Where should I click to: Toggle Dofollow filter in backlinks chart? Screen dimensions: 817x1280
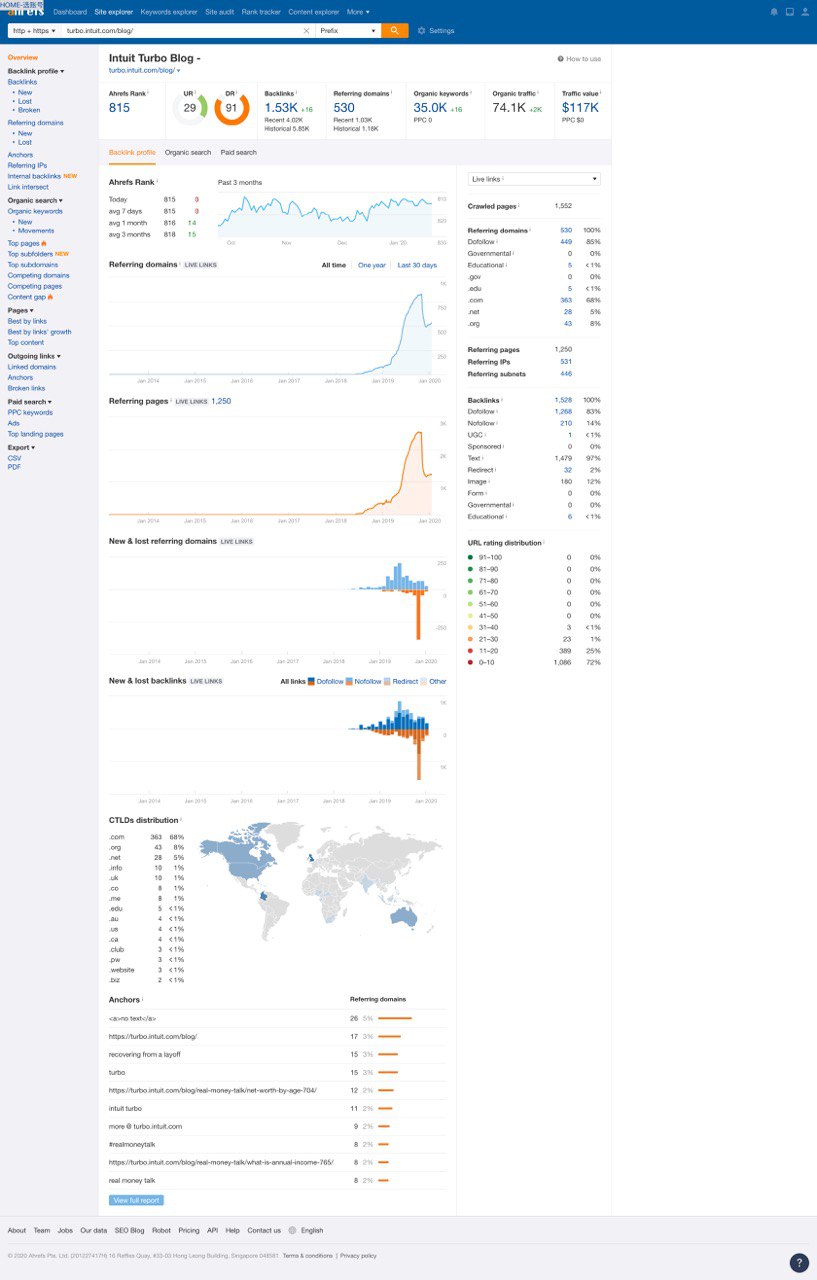(x=325, y=681)
